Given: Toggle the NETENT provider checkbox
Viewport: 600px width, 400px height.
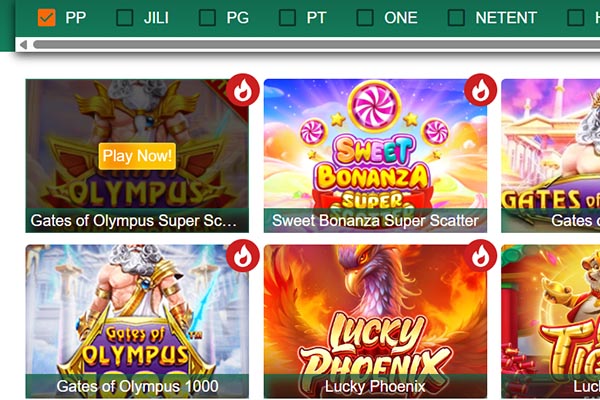Looking at the screenshot, I should coord(456,18).
